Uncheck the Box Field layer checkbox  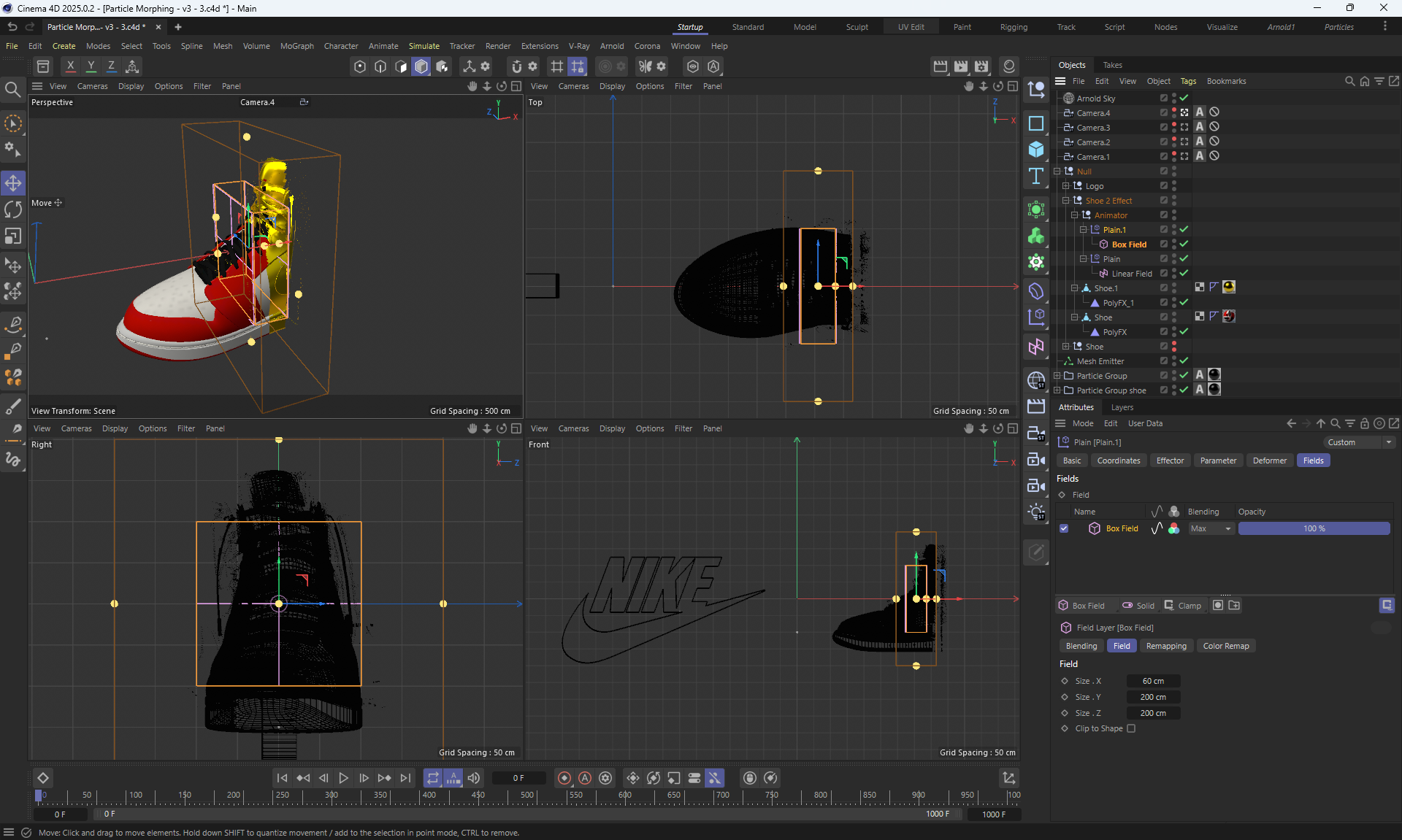(1064, 528)
